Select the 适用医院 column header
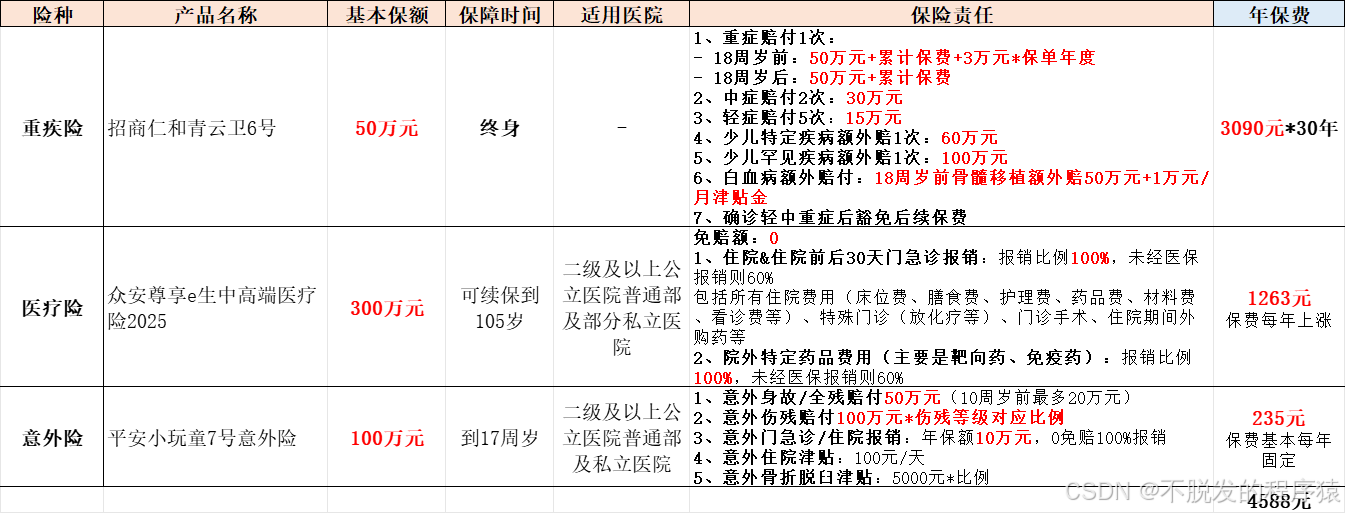Screen dimensions: 1345x513 click(622, 14)
